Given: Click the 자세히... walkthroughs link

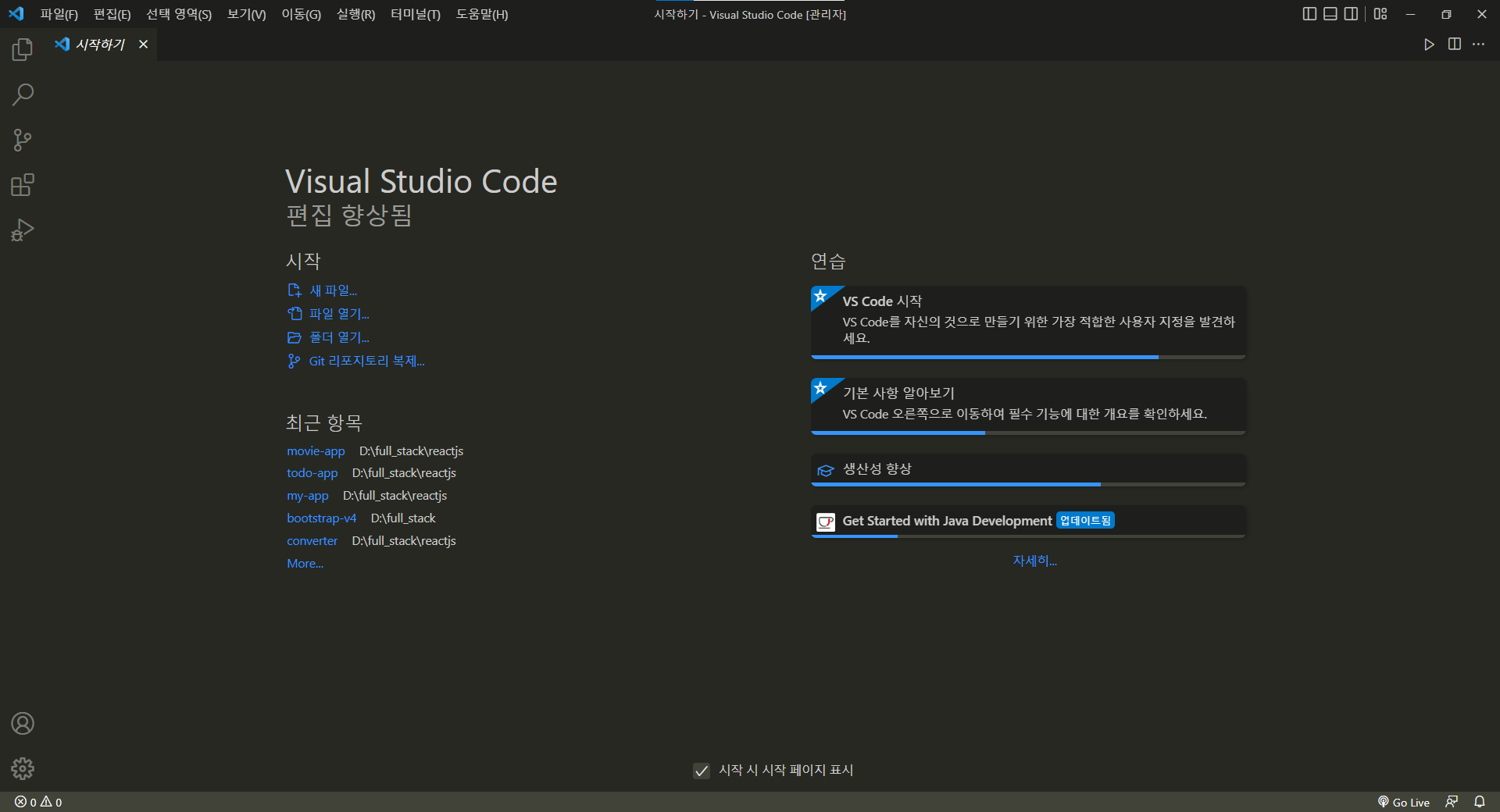Looking at the screenshot, I should (x=1035, y=561).
